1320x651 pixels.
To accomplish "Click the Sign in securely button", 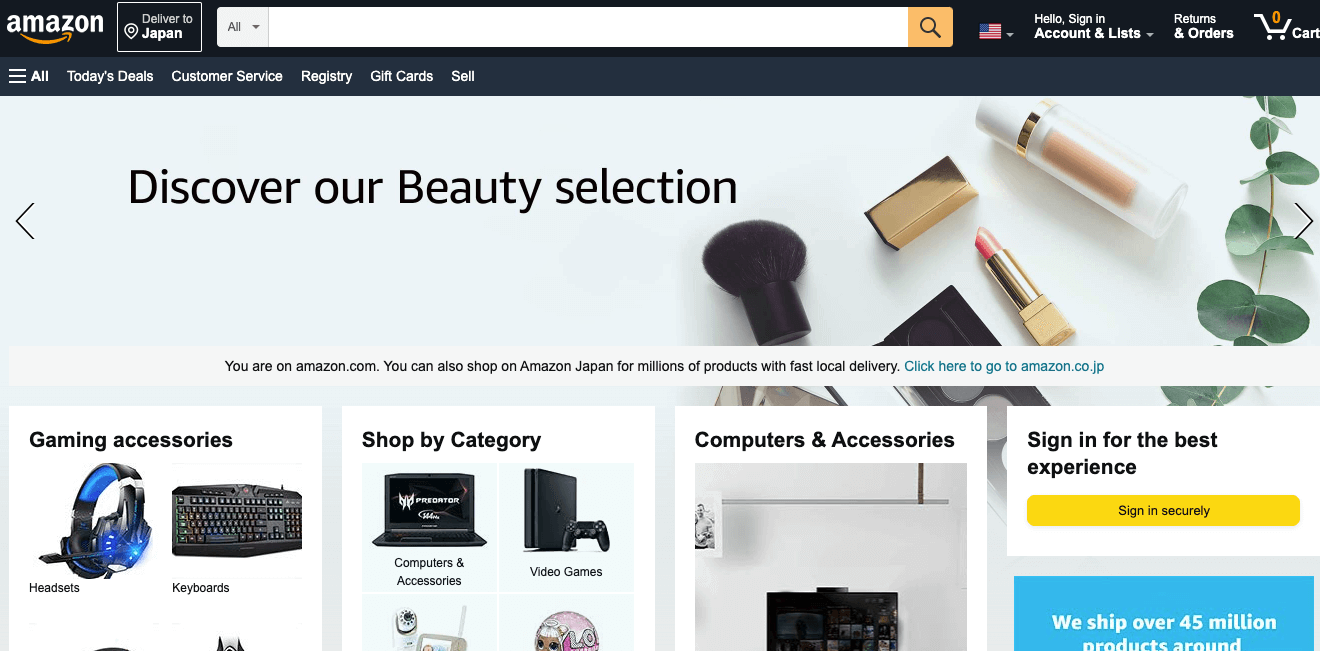I will pos(1163,510).
